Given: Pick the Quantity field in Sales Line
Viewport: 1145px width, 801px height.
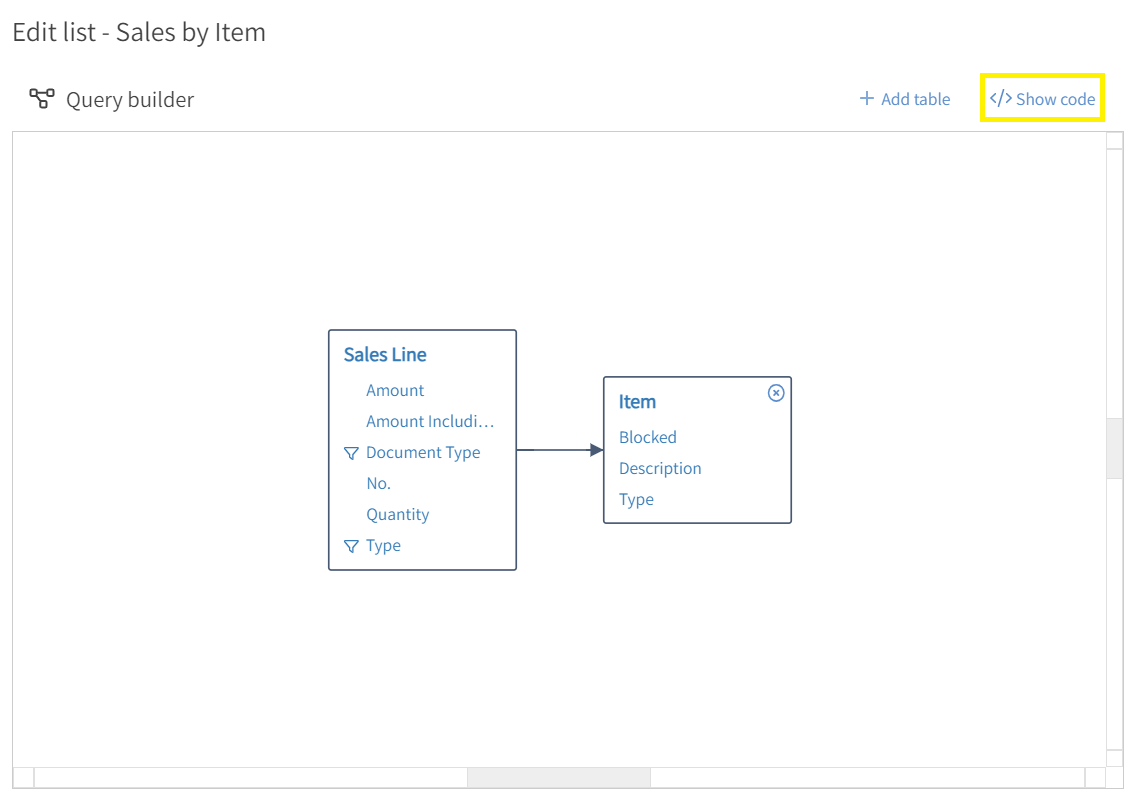Looking at the screenshot, I should coord(397,515).
